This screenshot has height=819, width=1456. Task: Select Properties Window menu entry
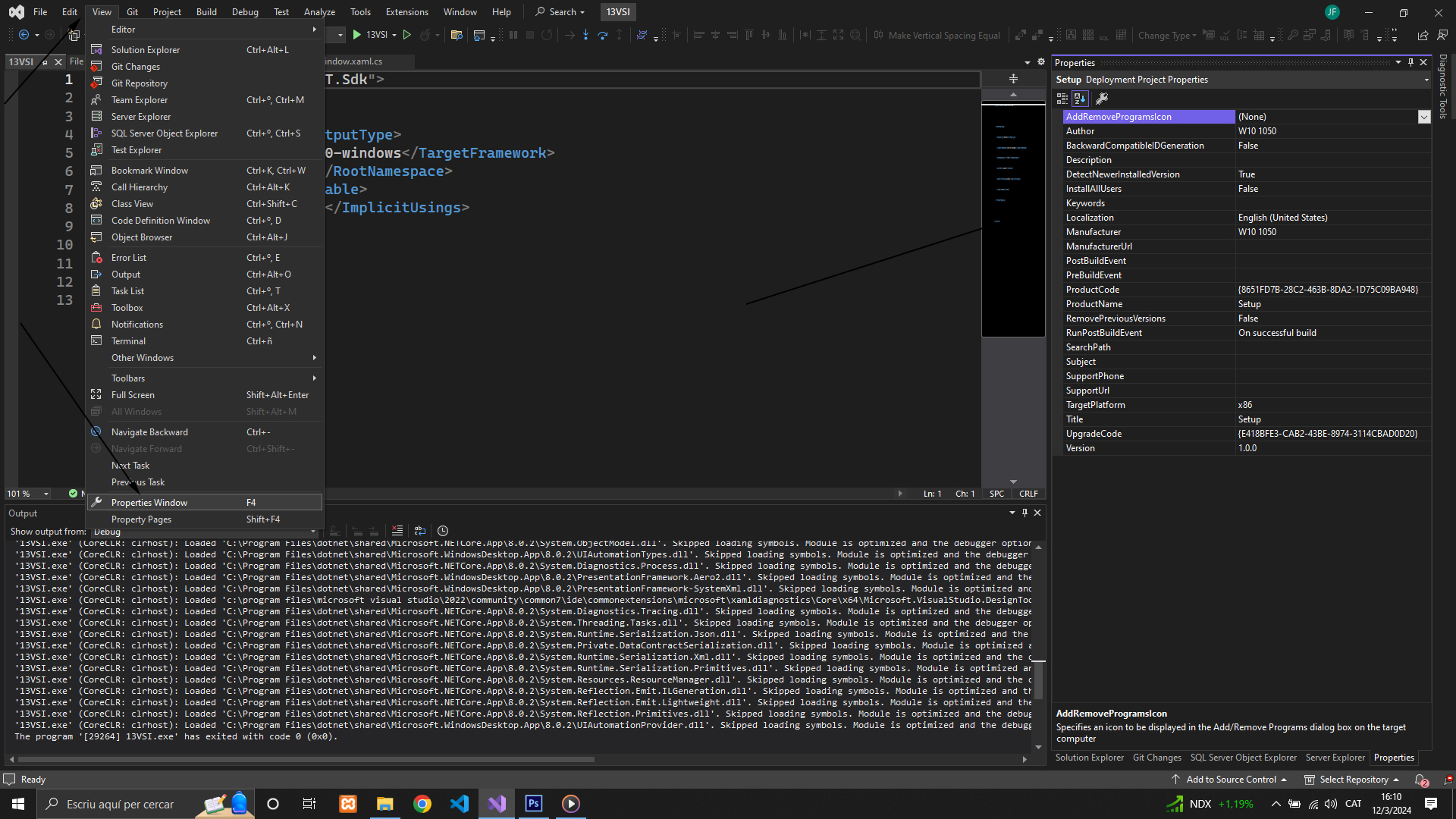coord(149,503)
